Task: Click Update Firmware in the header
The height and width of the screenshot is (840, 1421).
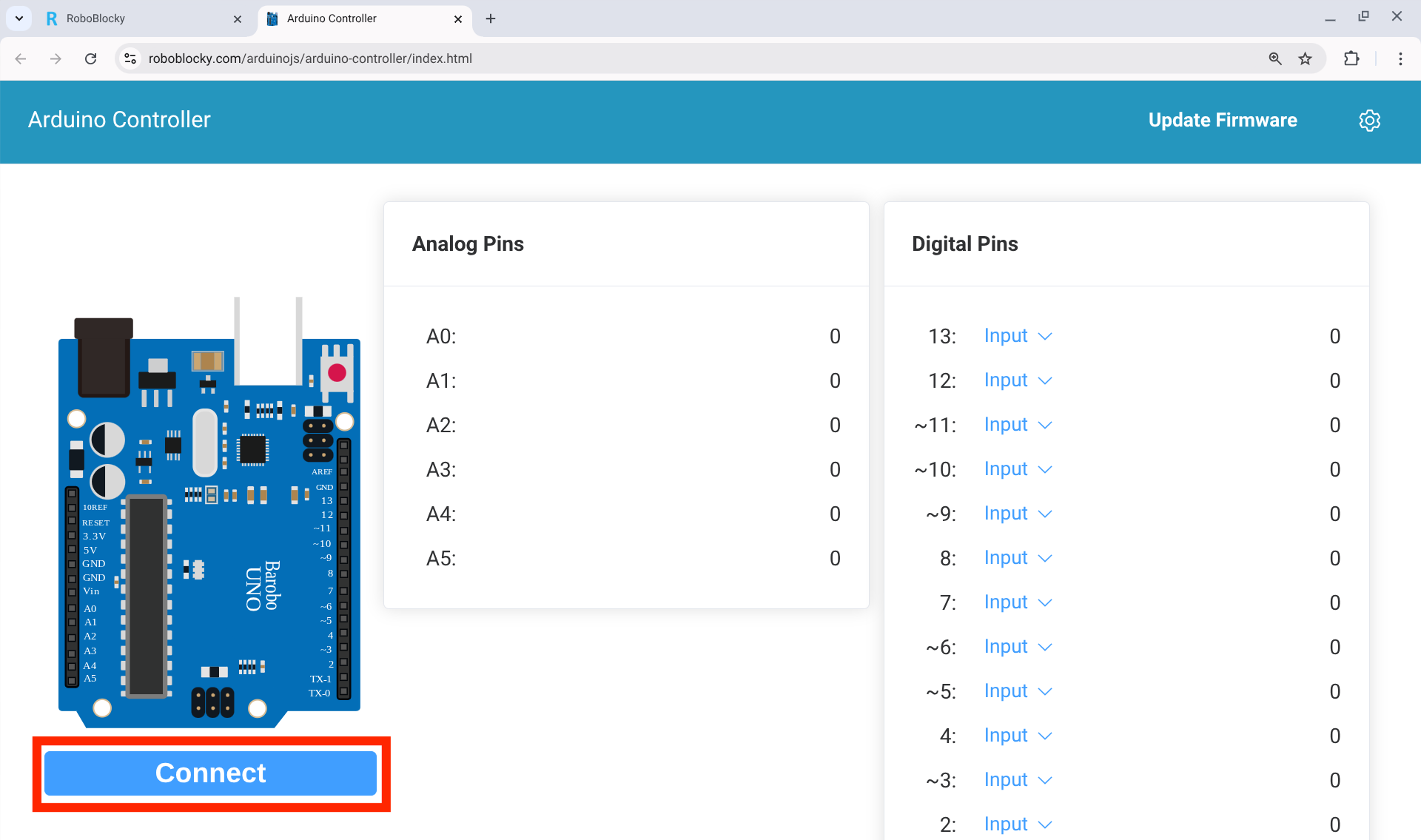Action: pyautogui.click(x=1223, y=120)
